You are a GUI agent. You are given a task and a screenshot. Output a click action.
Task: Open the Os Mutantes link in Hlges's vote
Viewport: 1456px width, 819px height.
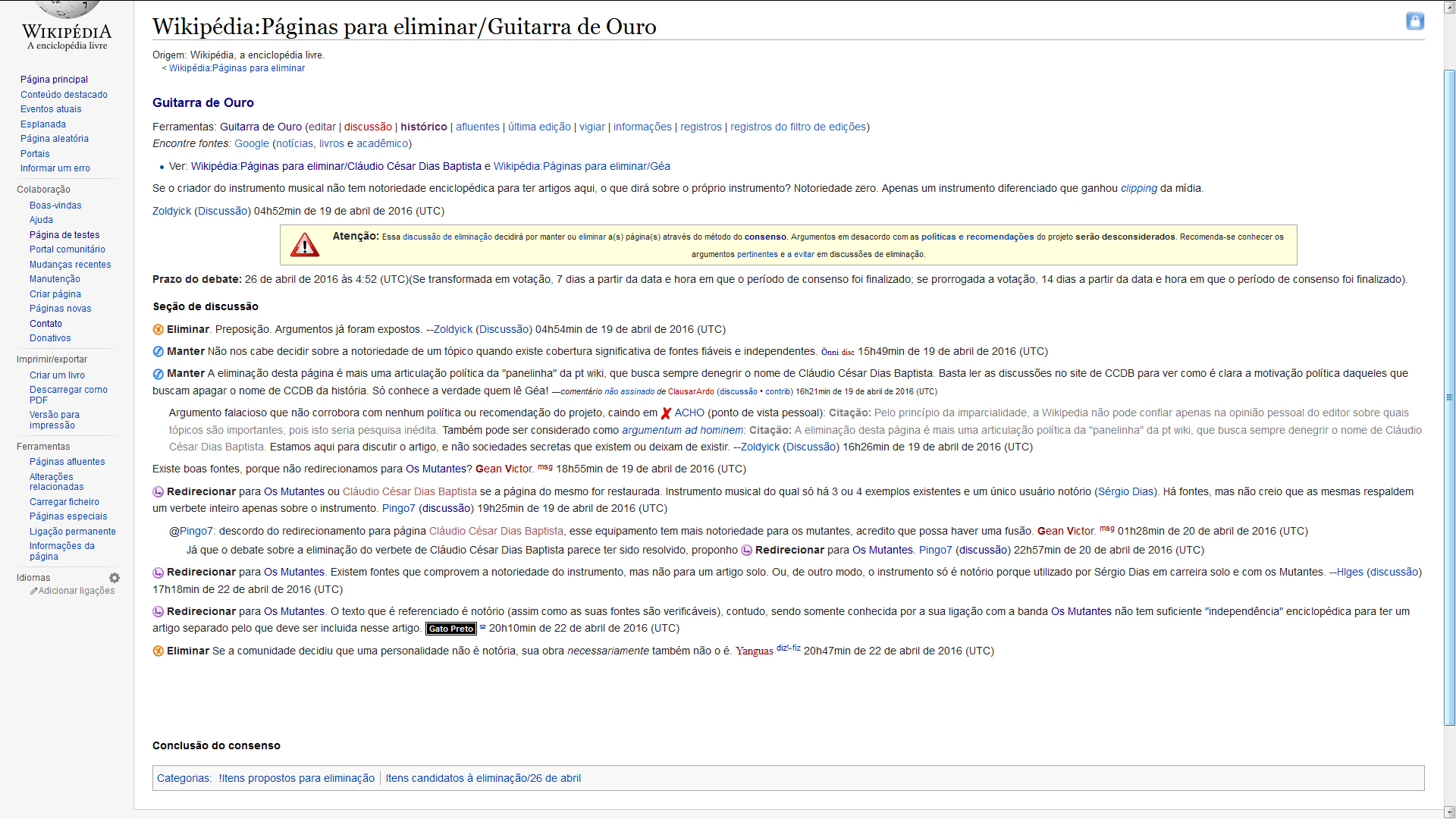click(x=293, y=573)
